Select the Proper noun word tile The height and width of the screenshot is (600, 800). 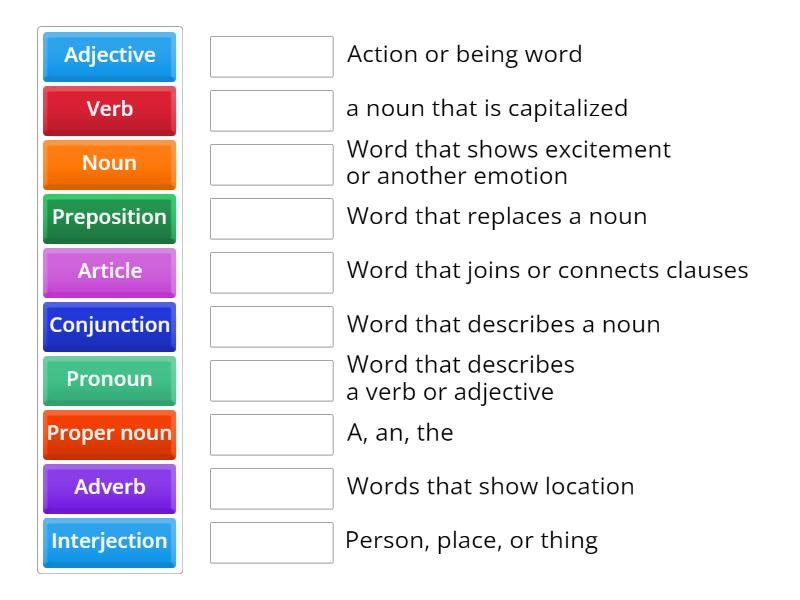point(108,434)
